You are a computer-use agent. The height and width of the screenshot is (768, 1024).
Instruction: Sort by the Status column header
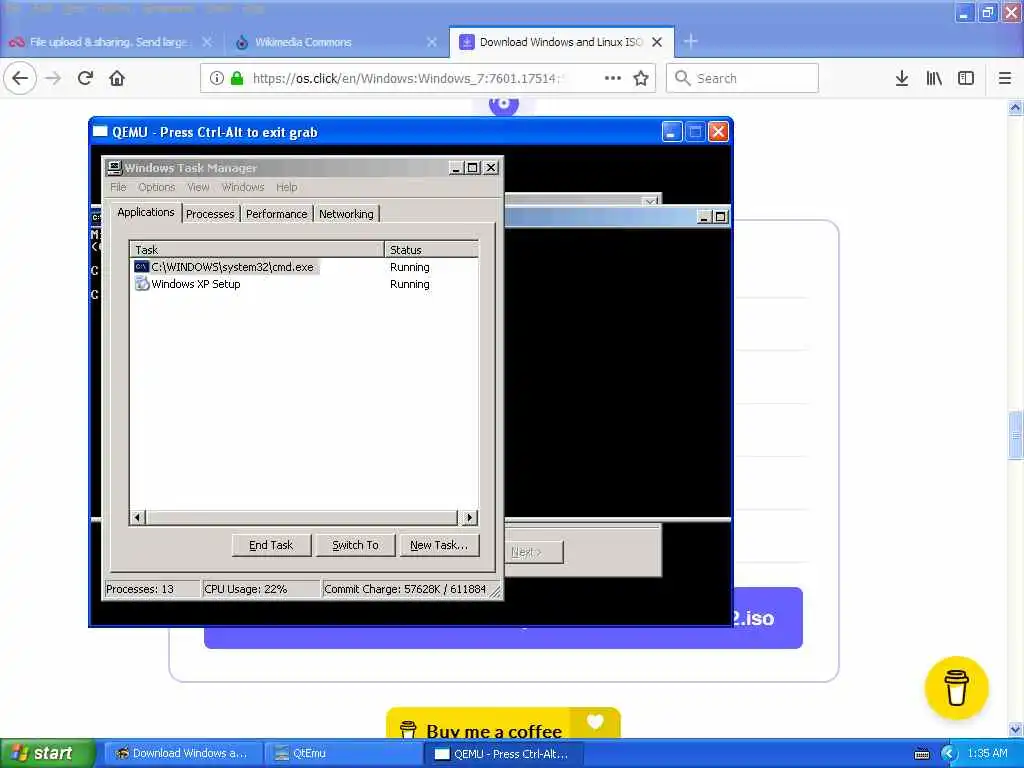point(431,249)
